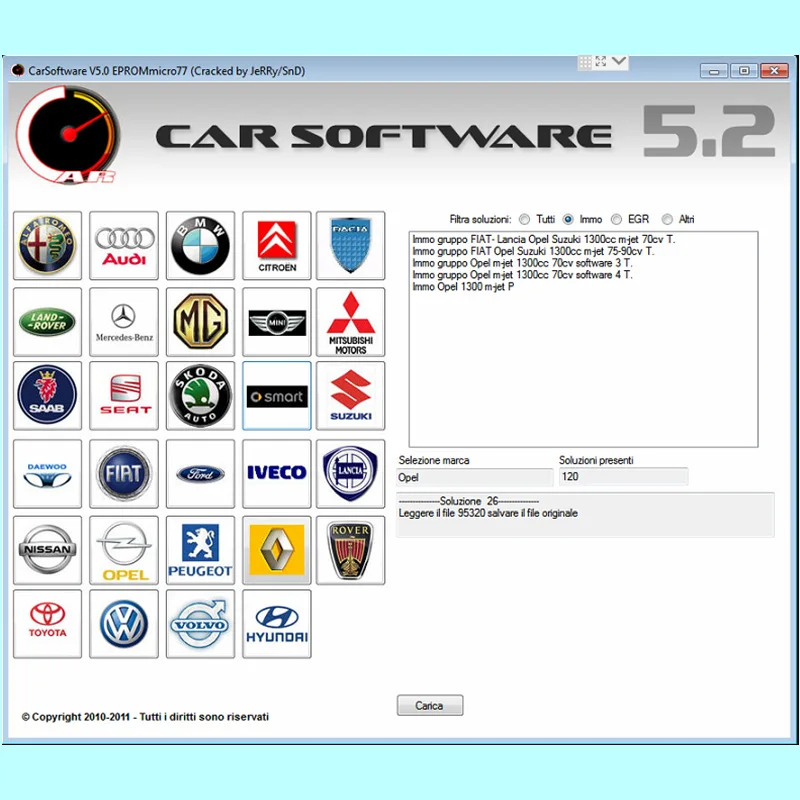Choose the Ford brand logo
Screen dimensions: 800x800
(x=201, y=474)
